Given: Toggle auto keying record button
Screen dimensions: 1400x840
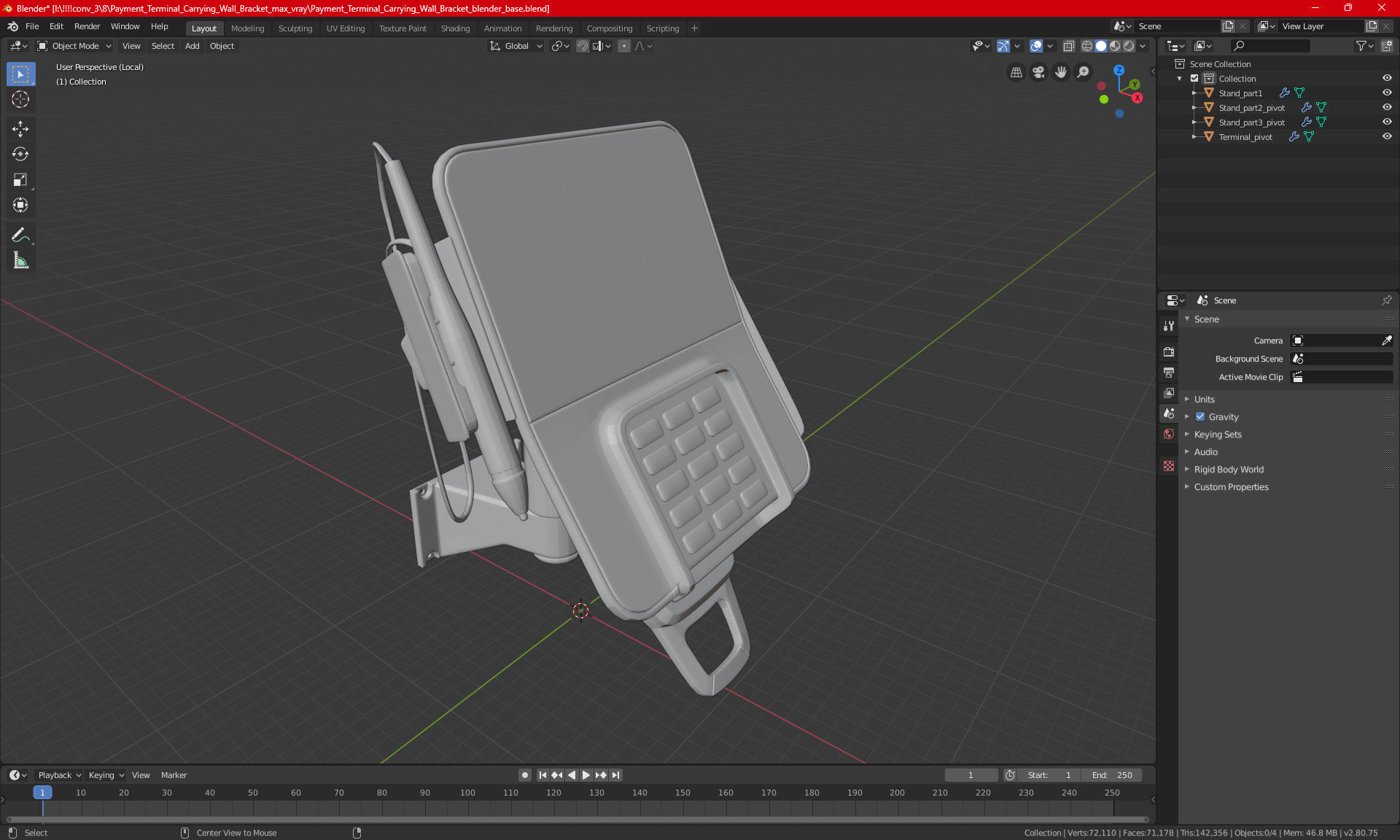Looking at the screenshot, I should pos(524,775).
